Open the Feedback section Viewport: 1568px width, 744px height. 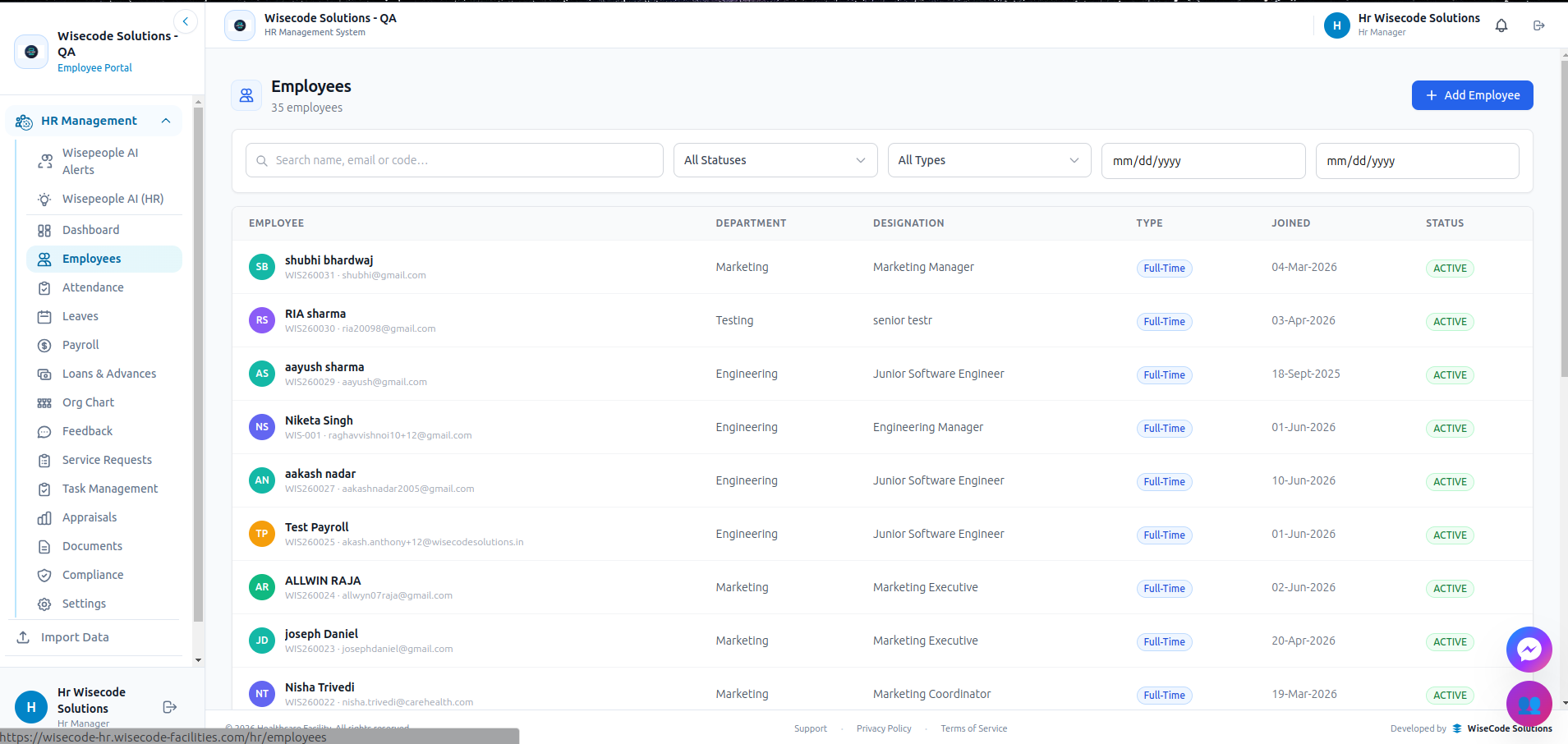pyautogui.click(x=104, y=431)
